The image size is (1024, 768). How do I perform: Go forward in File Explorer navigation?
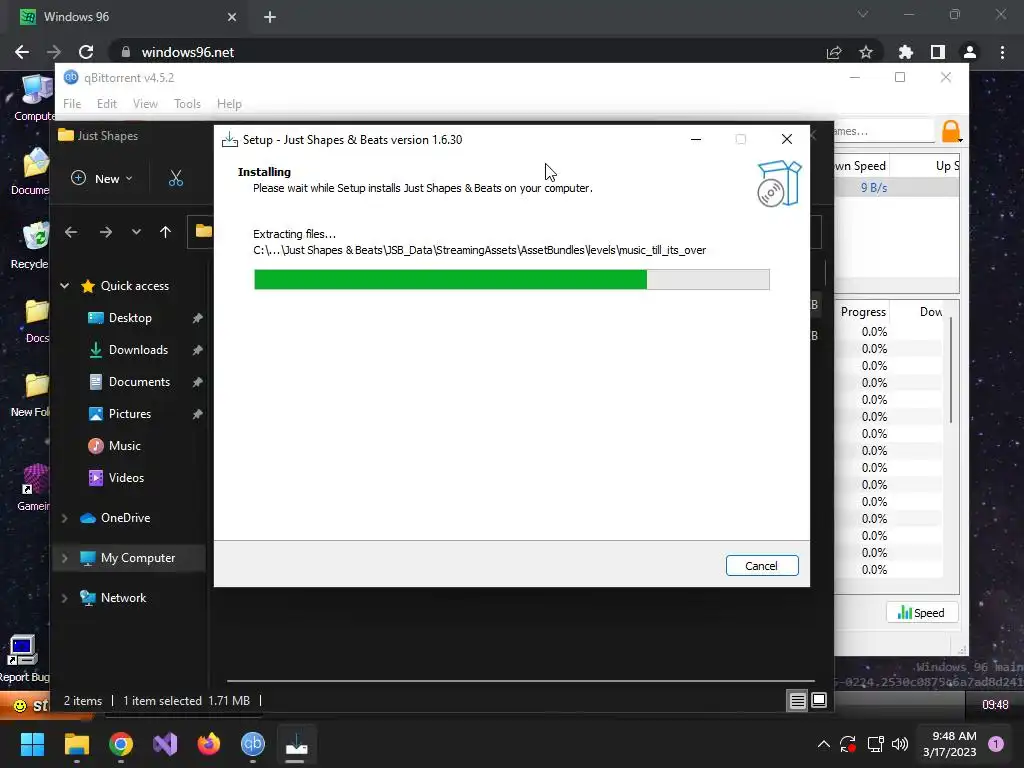pos(106,232)
